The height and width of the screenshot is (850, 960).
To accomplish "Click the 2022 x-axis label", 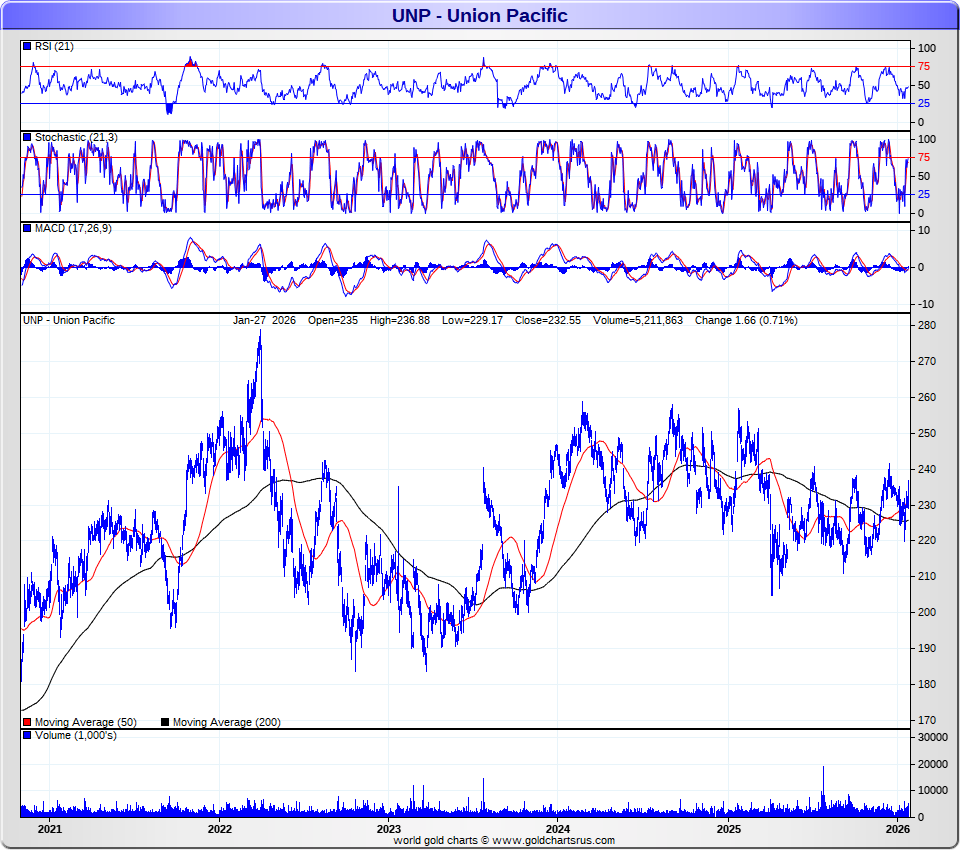I will pos(219,829).
